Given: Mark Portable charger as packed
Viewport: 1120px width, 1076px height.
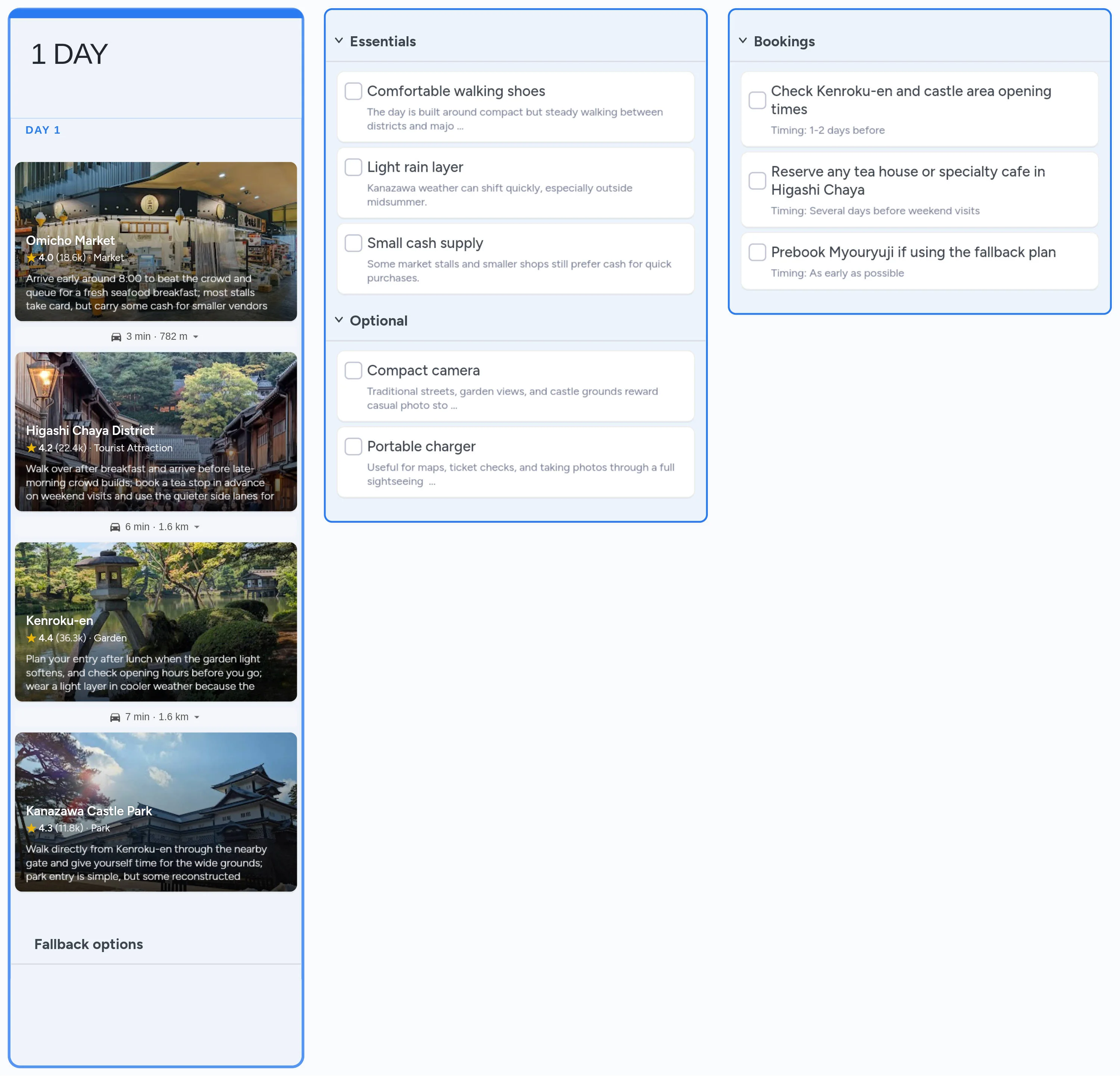Looking at the screenshot, I should [x=353, y=446].
